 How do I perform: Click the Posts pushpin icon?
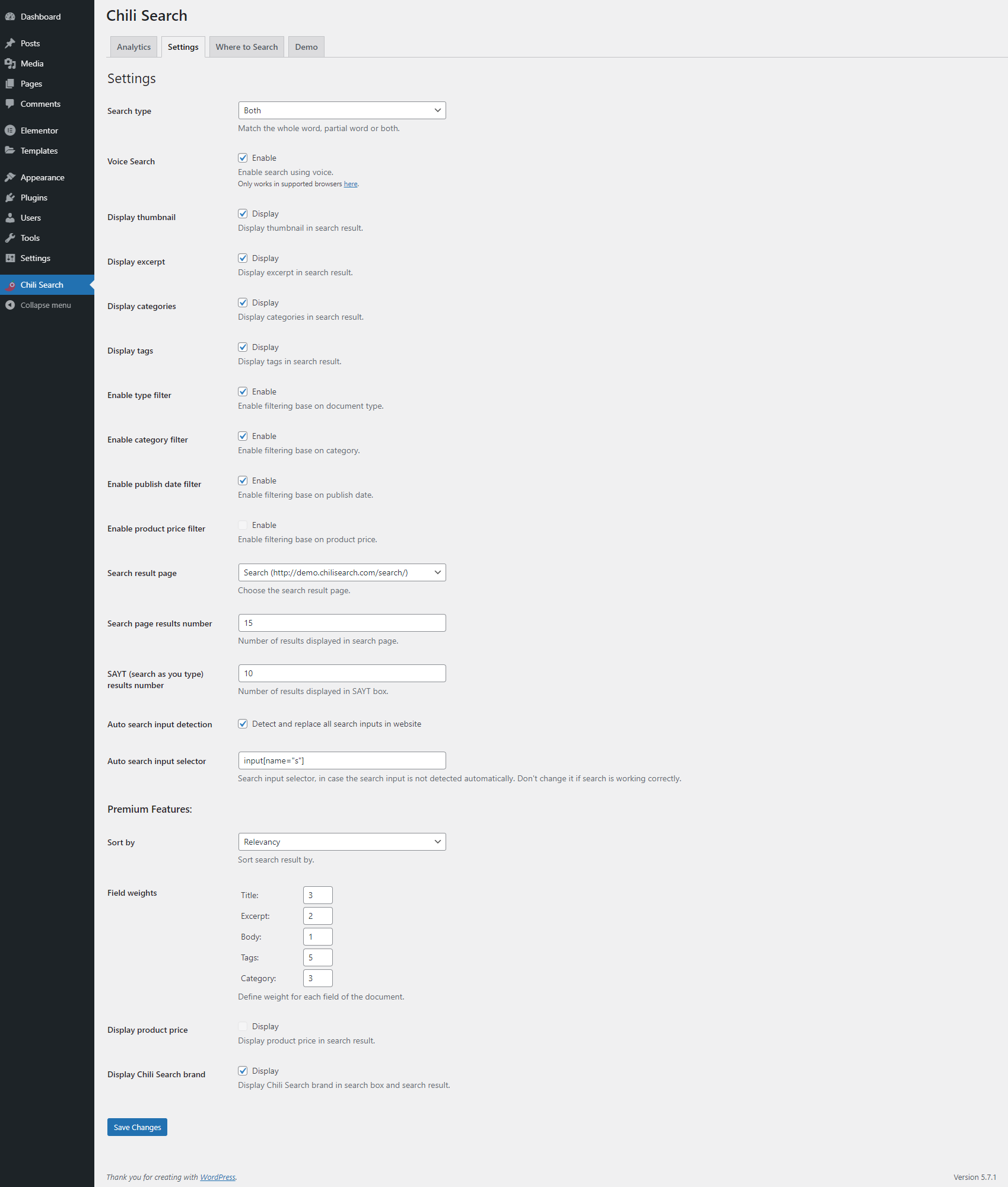click(10, 43)
